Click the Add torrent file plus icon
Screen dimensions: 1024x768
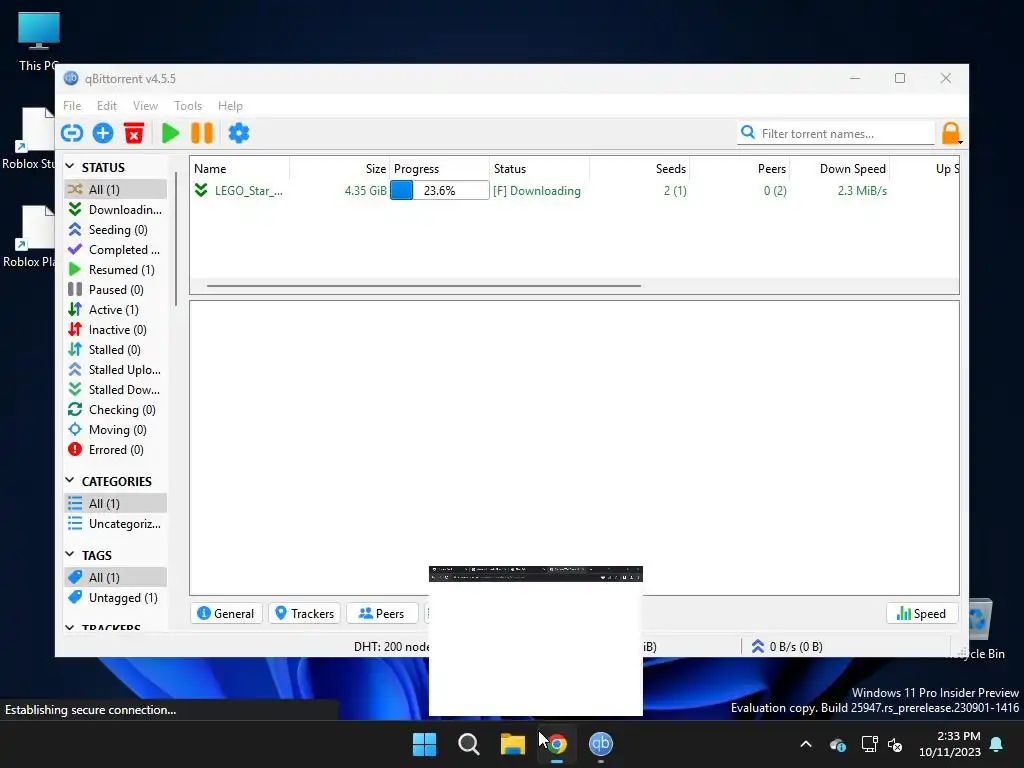tap(103, 133)
